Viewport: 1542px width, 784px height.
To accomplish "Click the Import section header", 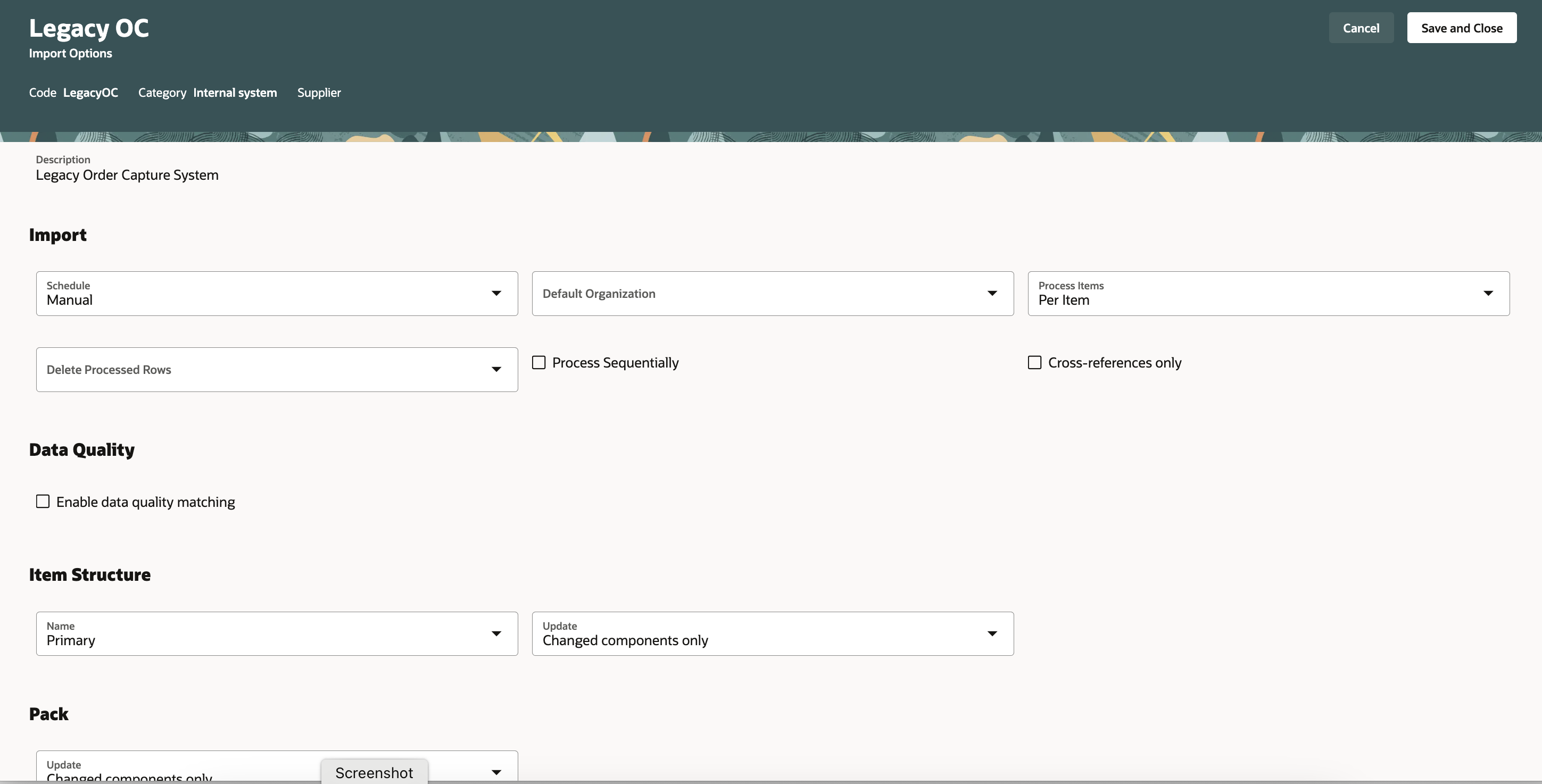I will pyautogui.click(x=57, y=232).
